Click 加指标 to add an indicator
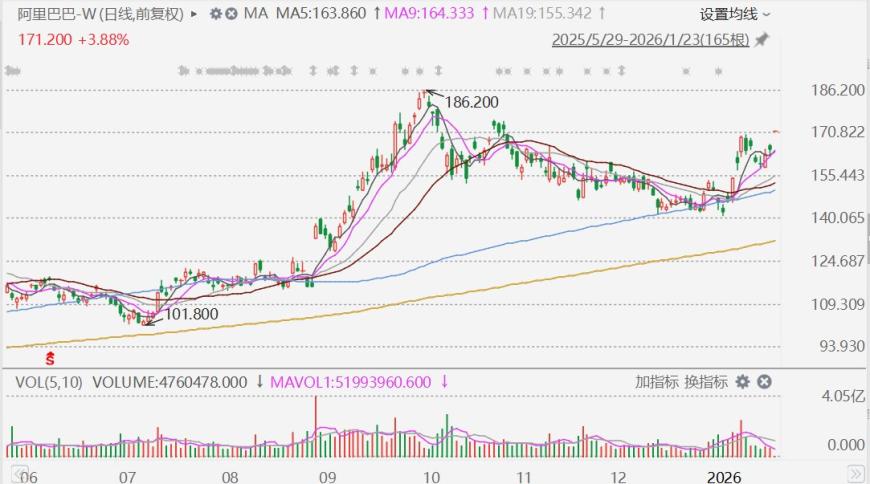 656,382
